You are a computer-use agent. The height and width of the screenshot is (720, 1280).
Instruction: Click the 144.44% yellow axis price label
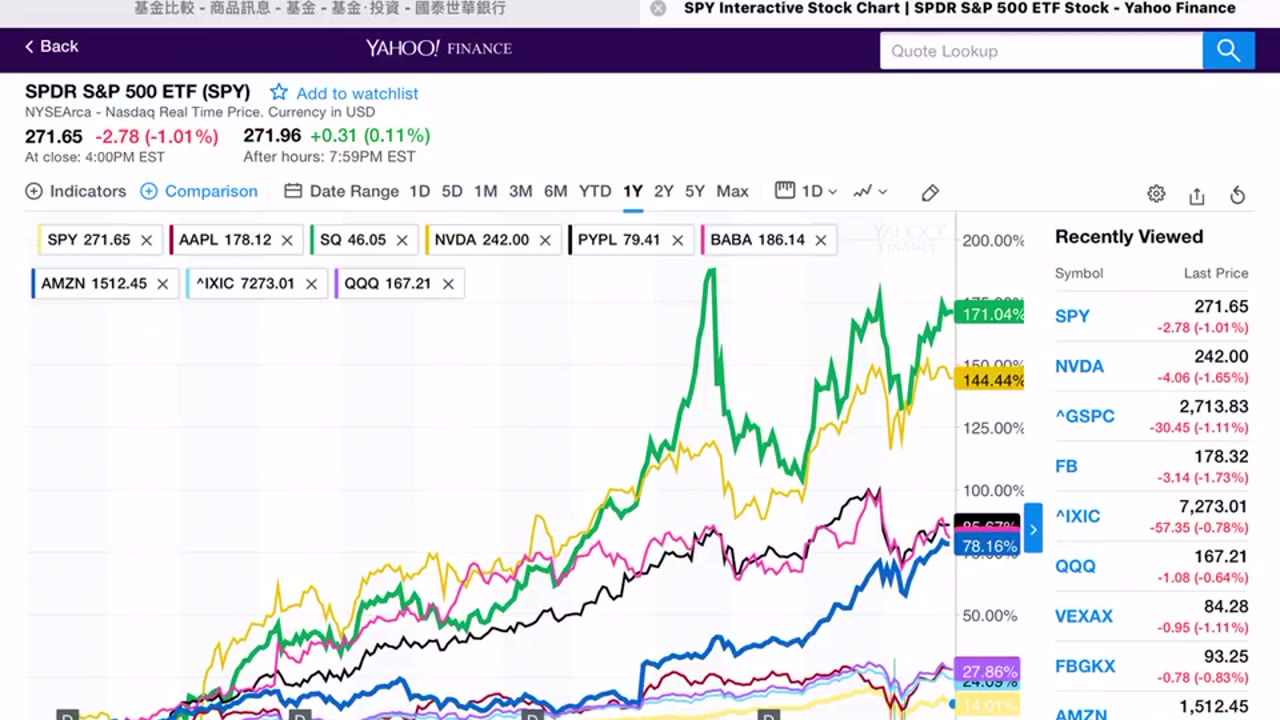coord(990,380)
